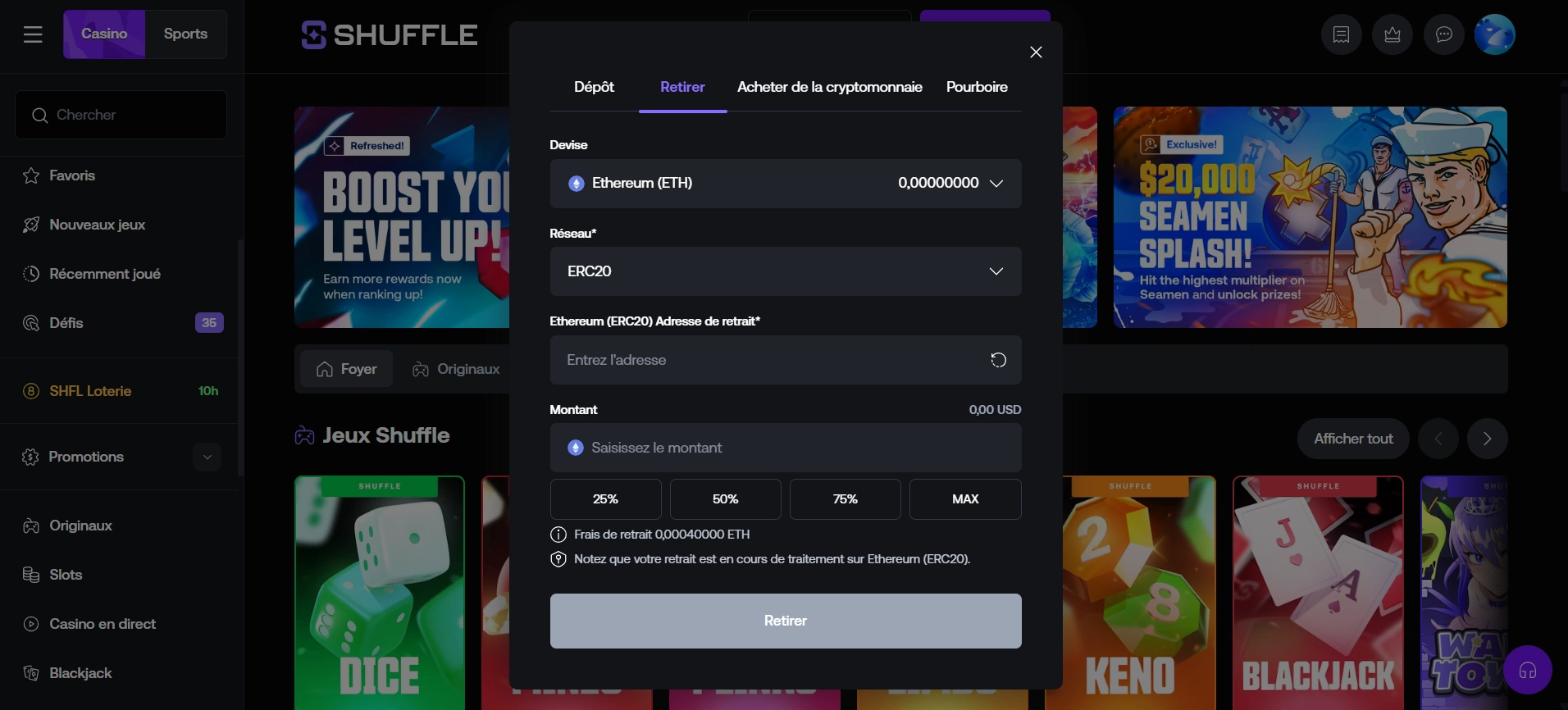Image resolution: width=1568 pixels, height=710 pixels.
Task: Click the Jeux Shuffle section heading
Action: click(385, 435)
